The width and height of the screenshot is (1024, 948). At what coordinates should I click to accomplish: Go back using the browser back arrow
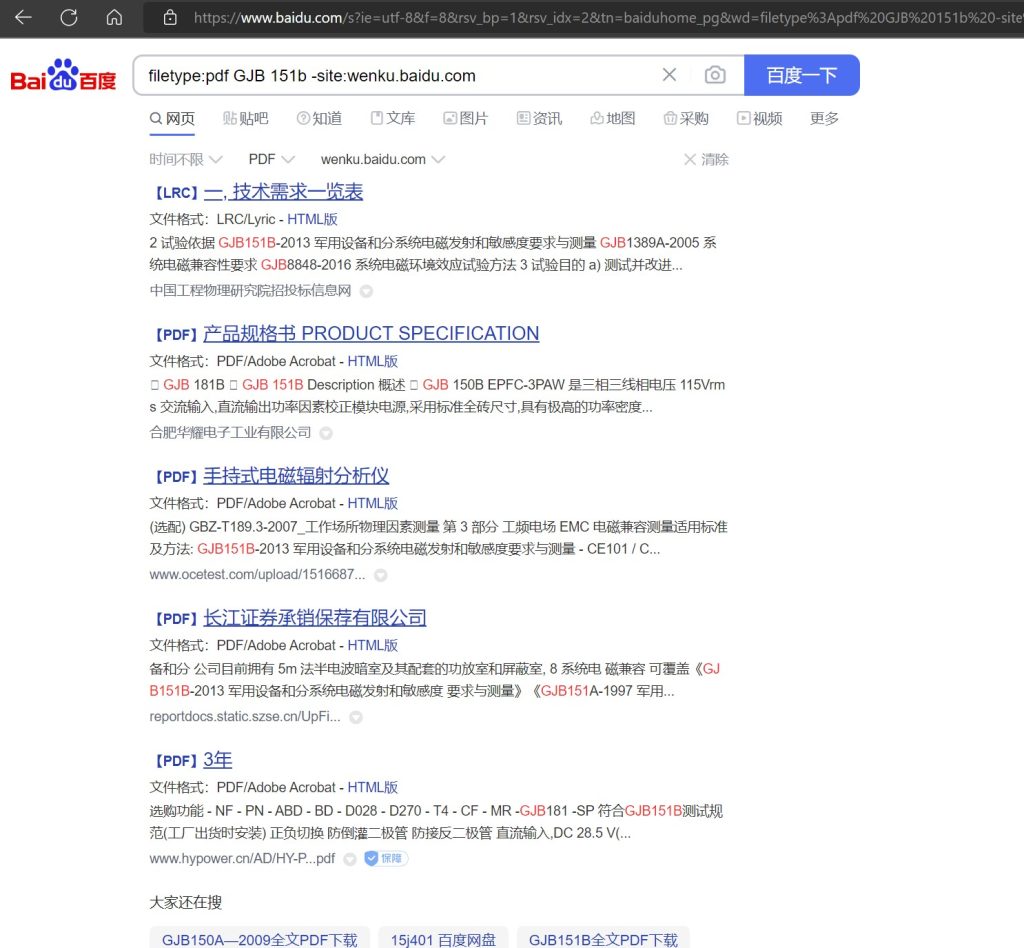[x=24, y=17]
